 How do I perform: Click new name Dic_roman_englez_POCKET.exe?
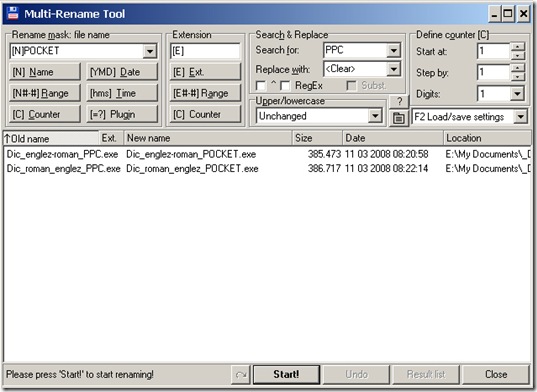coord(192,169)
